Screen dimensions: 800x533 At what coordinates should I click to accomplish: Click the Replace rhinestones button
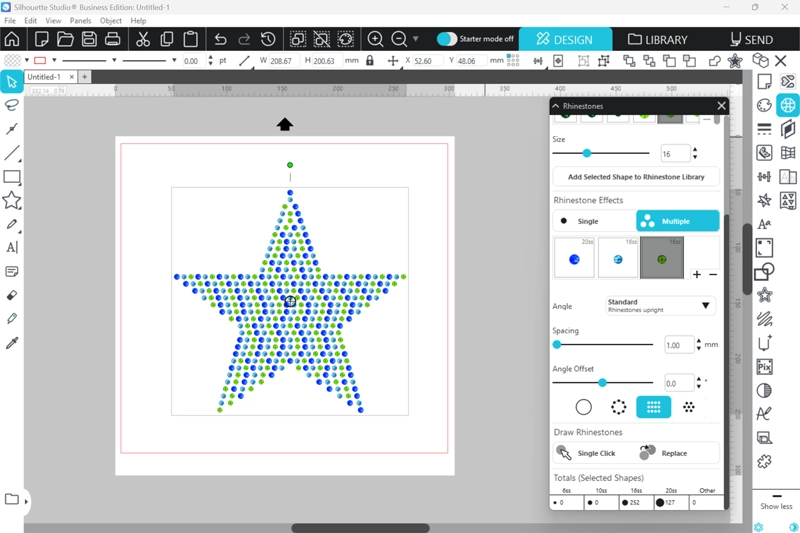coord(664,453)
